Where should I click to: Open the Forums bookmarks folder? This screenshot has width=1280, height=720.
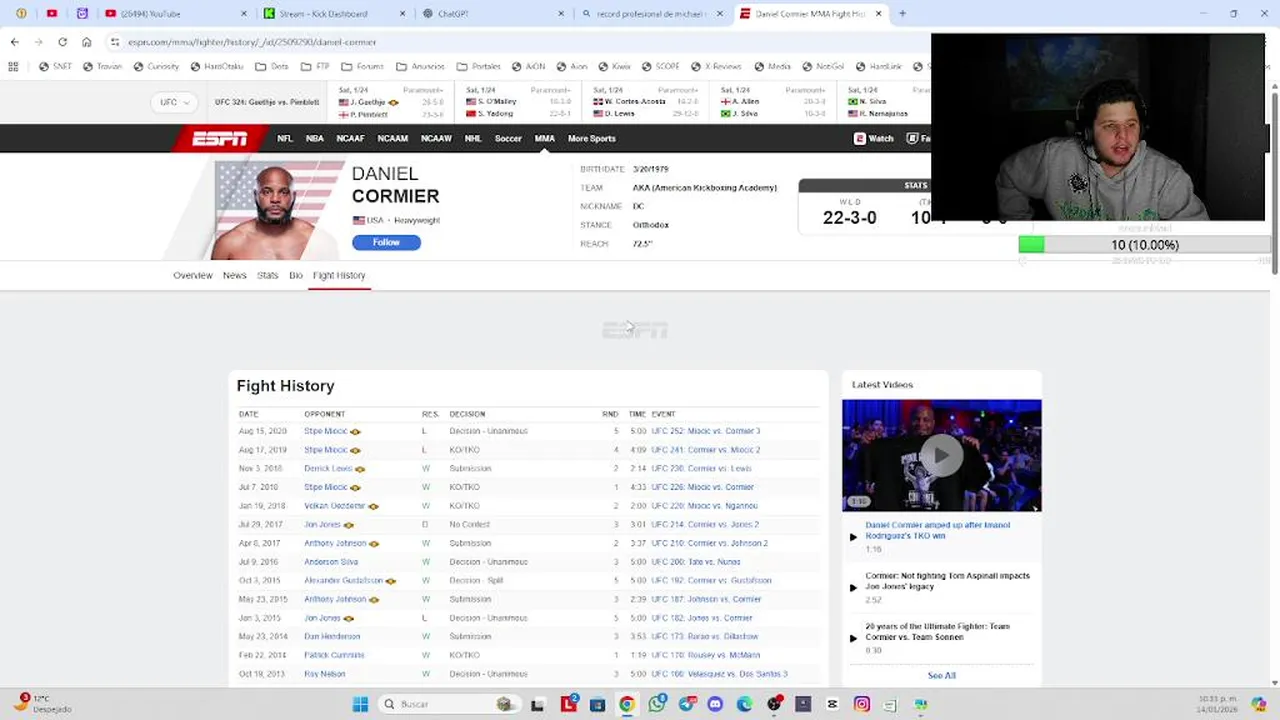tap(362, 67)
